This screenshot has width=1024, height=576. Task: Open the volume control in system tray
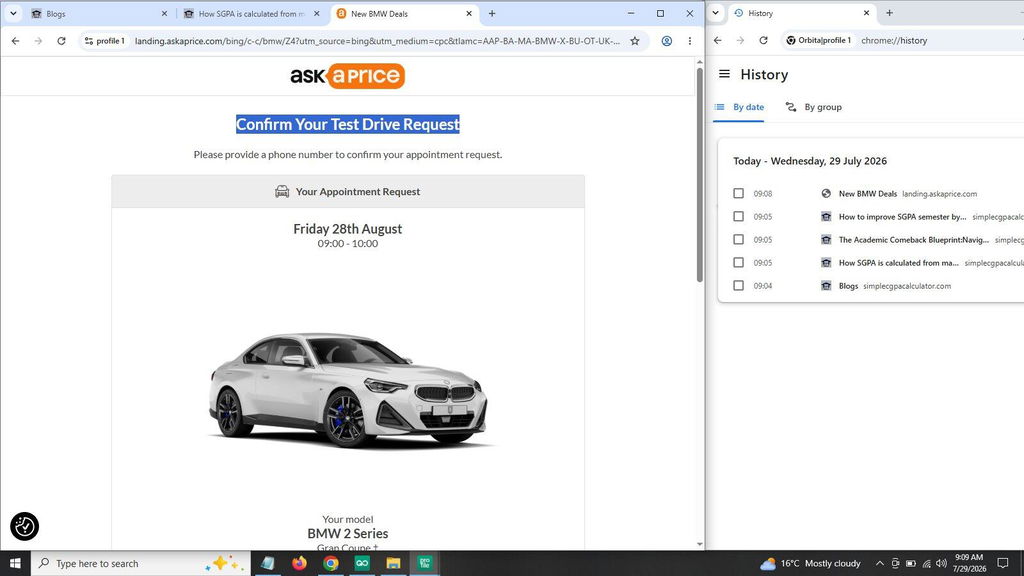[x=941, y=563]
